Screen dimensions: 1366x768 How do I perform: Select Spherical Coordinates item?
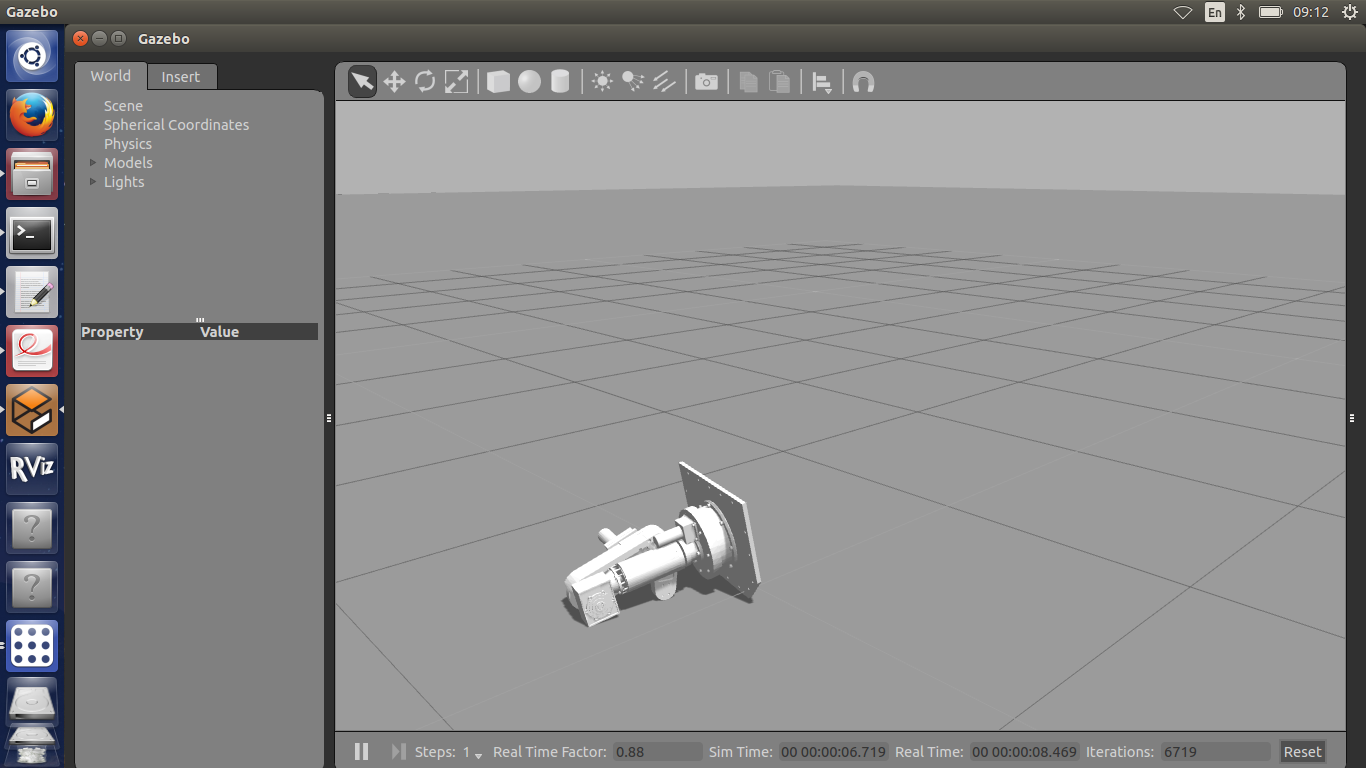176,125
